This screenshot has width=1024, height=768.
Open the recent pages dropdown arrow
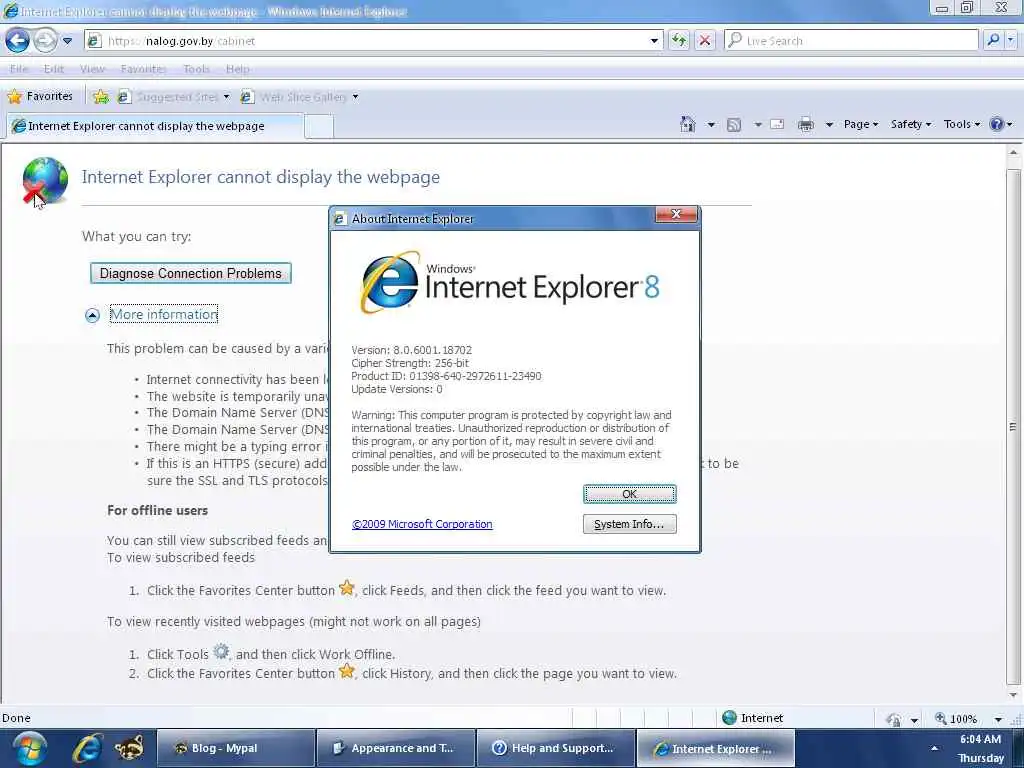tap(67, 41)
